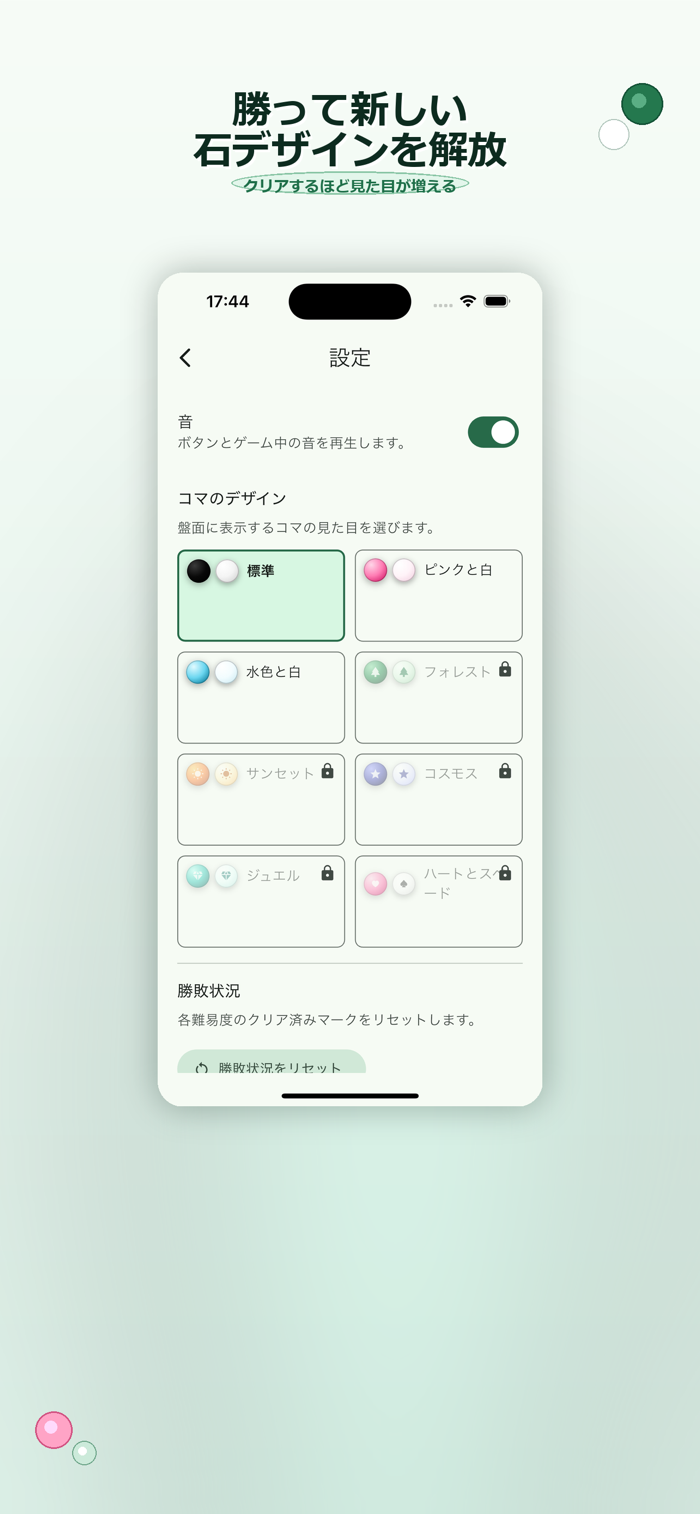Select the locked コスモス design card
Image resolution: width=700 pixels, height=1514 pixels.
click(439, 800)
